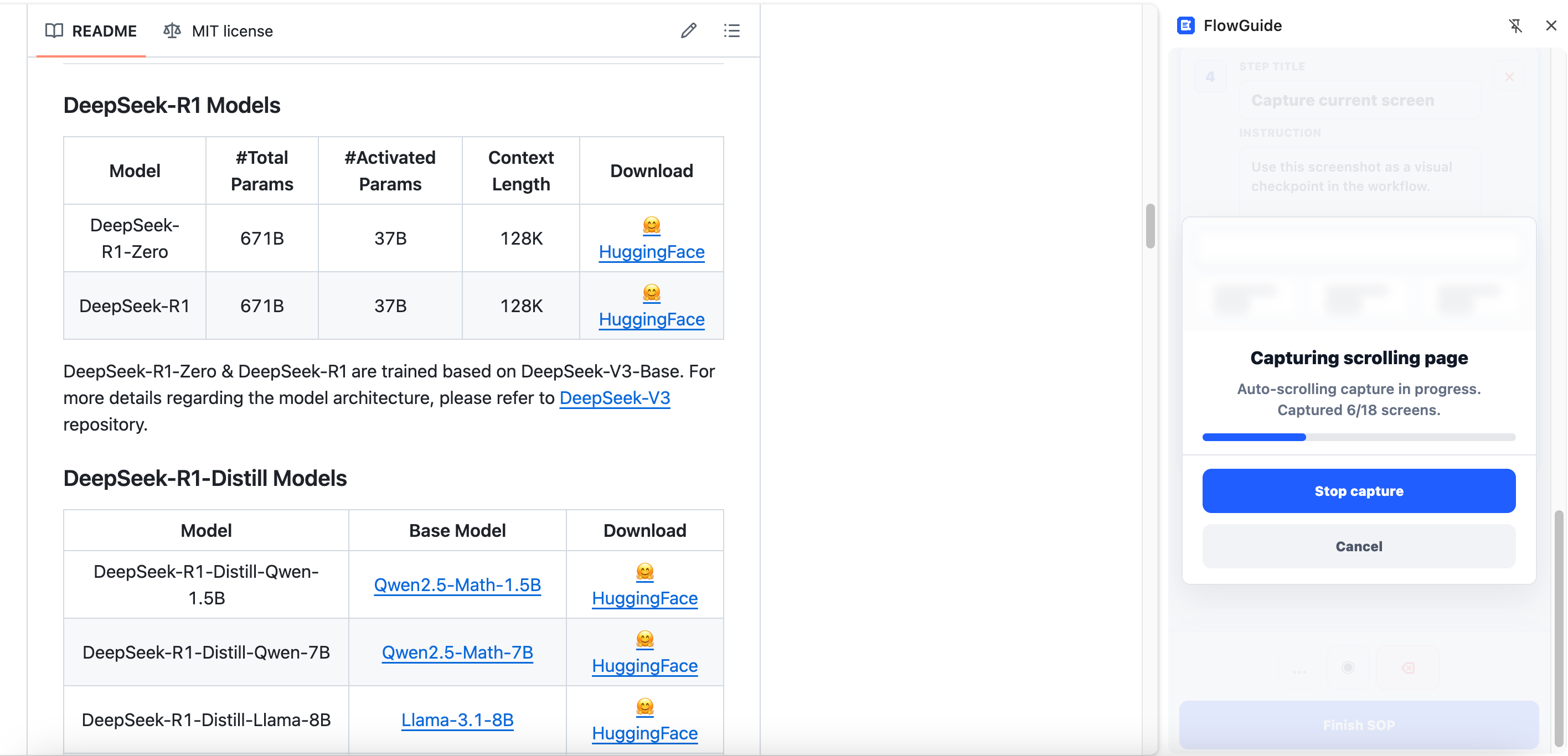Click the #Total Params column header
Viewport: 1568px width, 756px height.
point(262,171)
